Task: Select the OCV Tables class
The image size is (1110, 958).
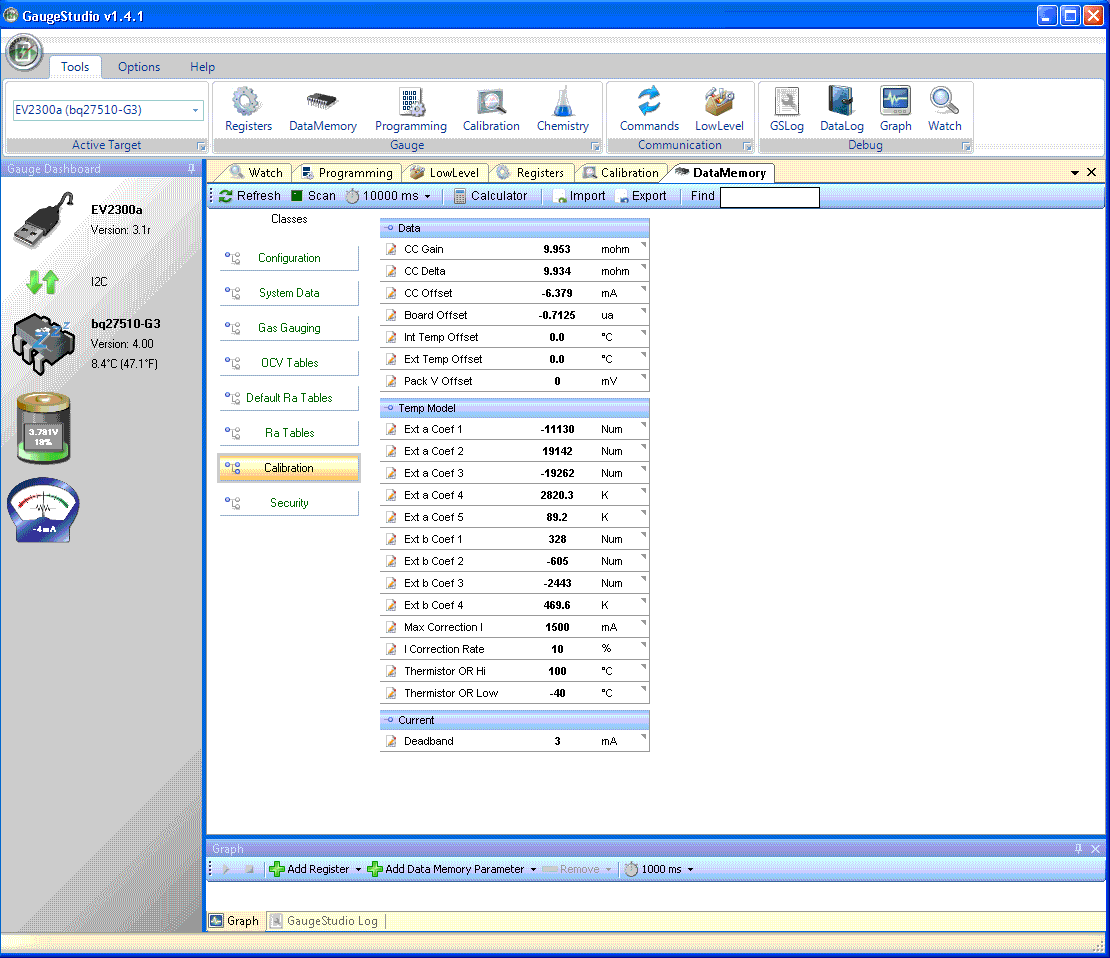Action: tap(289, 363)
